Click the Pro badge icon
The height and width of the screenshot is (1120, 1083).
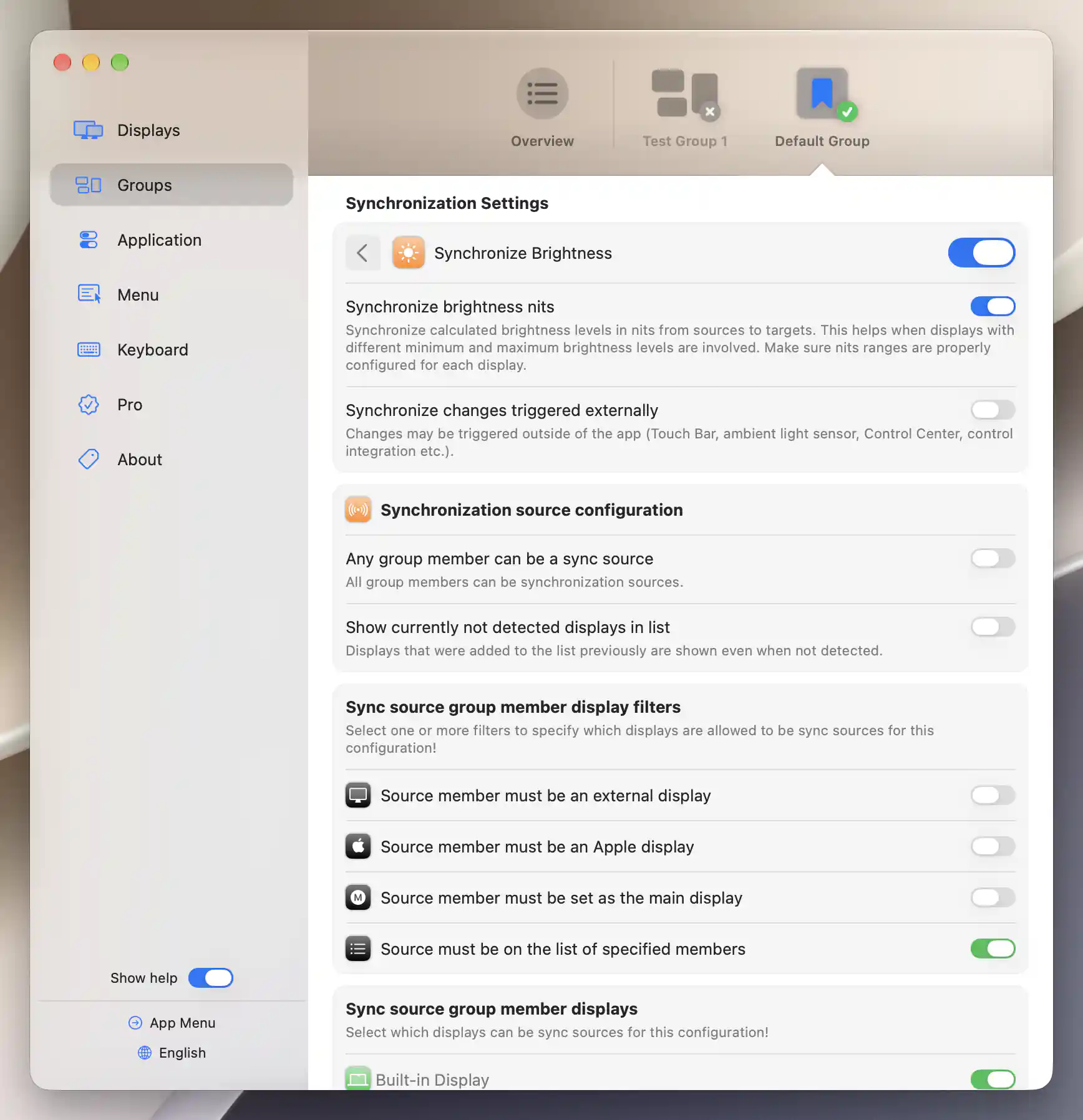tap(89, 404)
